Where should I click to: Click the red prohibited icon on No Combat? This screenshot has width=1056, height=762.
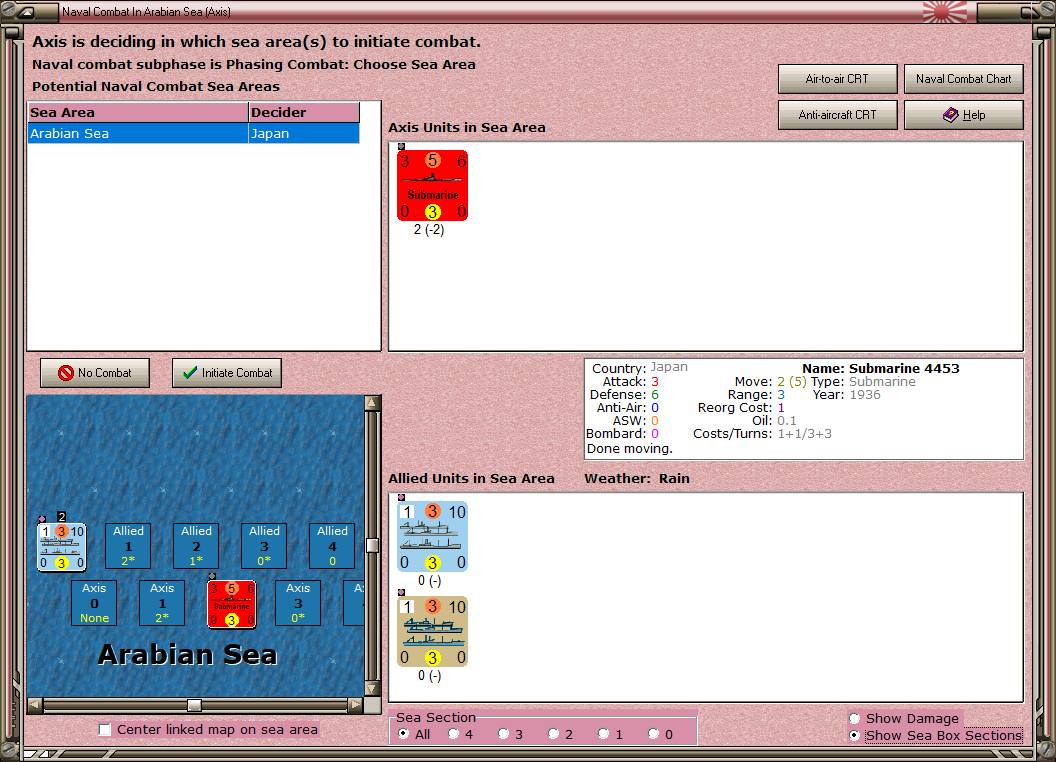click(65, 373)
